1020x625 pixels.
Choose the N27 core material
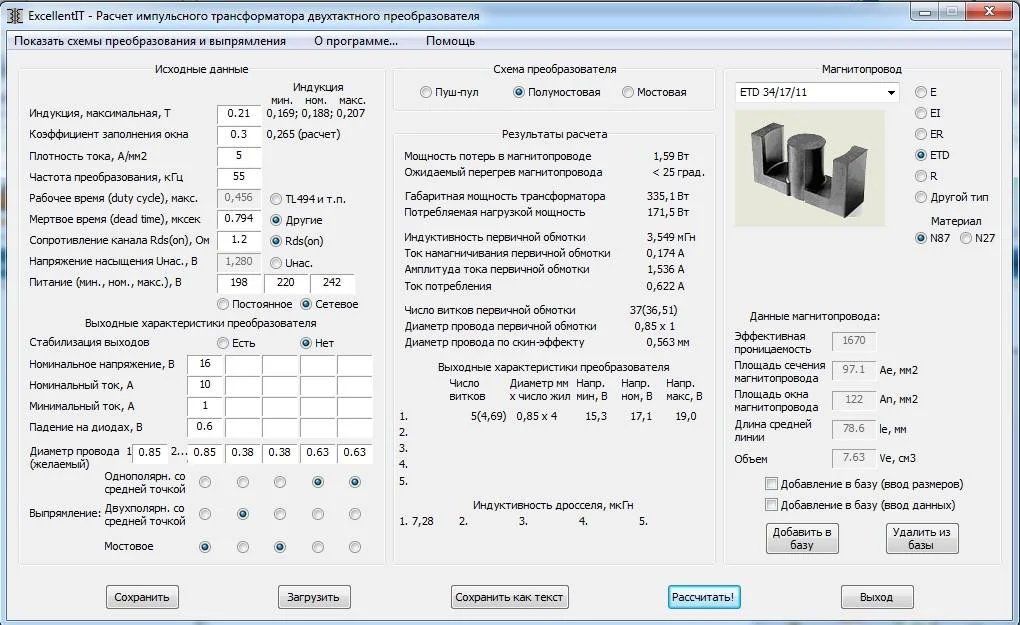point(966,238)
